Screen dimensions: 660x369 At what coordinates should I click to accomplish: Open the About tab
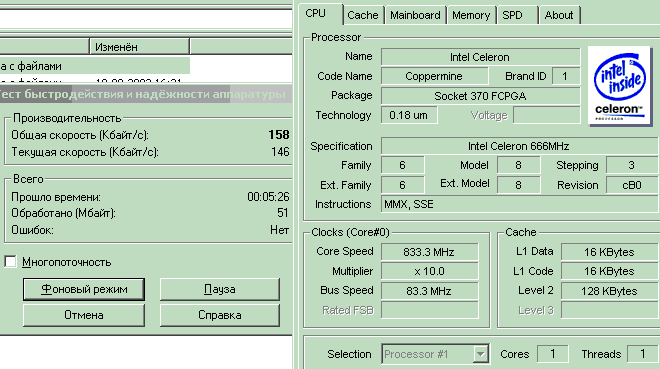click(x=559, y=15)
